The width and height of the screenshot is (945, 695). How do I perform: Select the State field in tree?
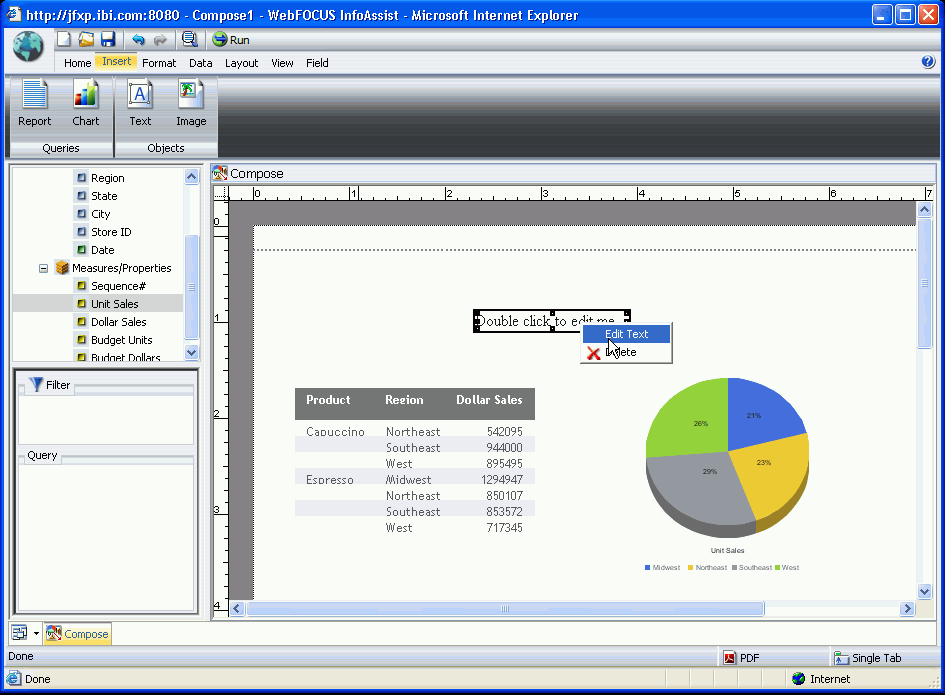(104, 196)
